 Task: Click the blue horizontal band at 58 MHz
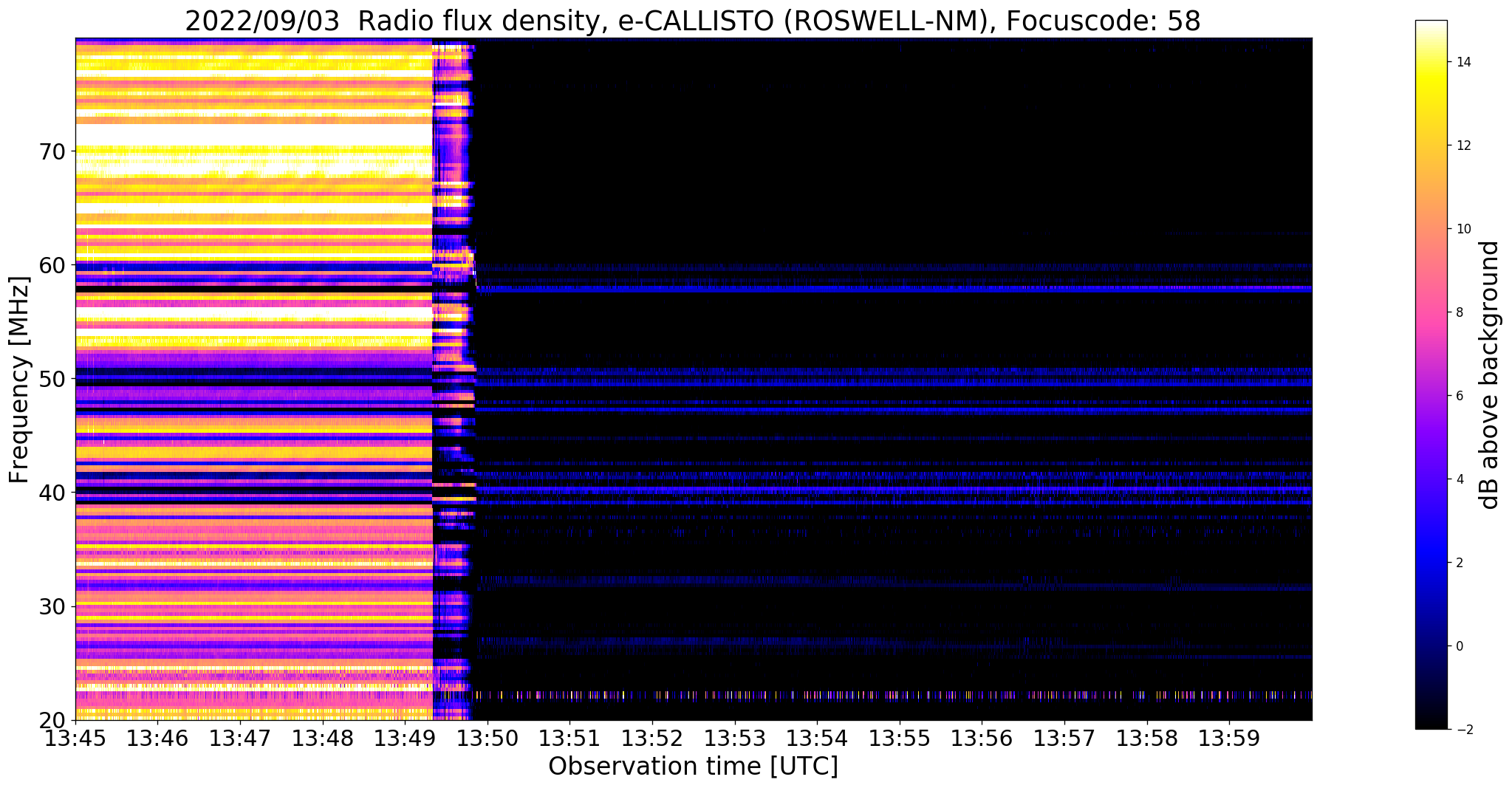point(894,289)
